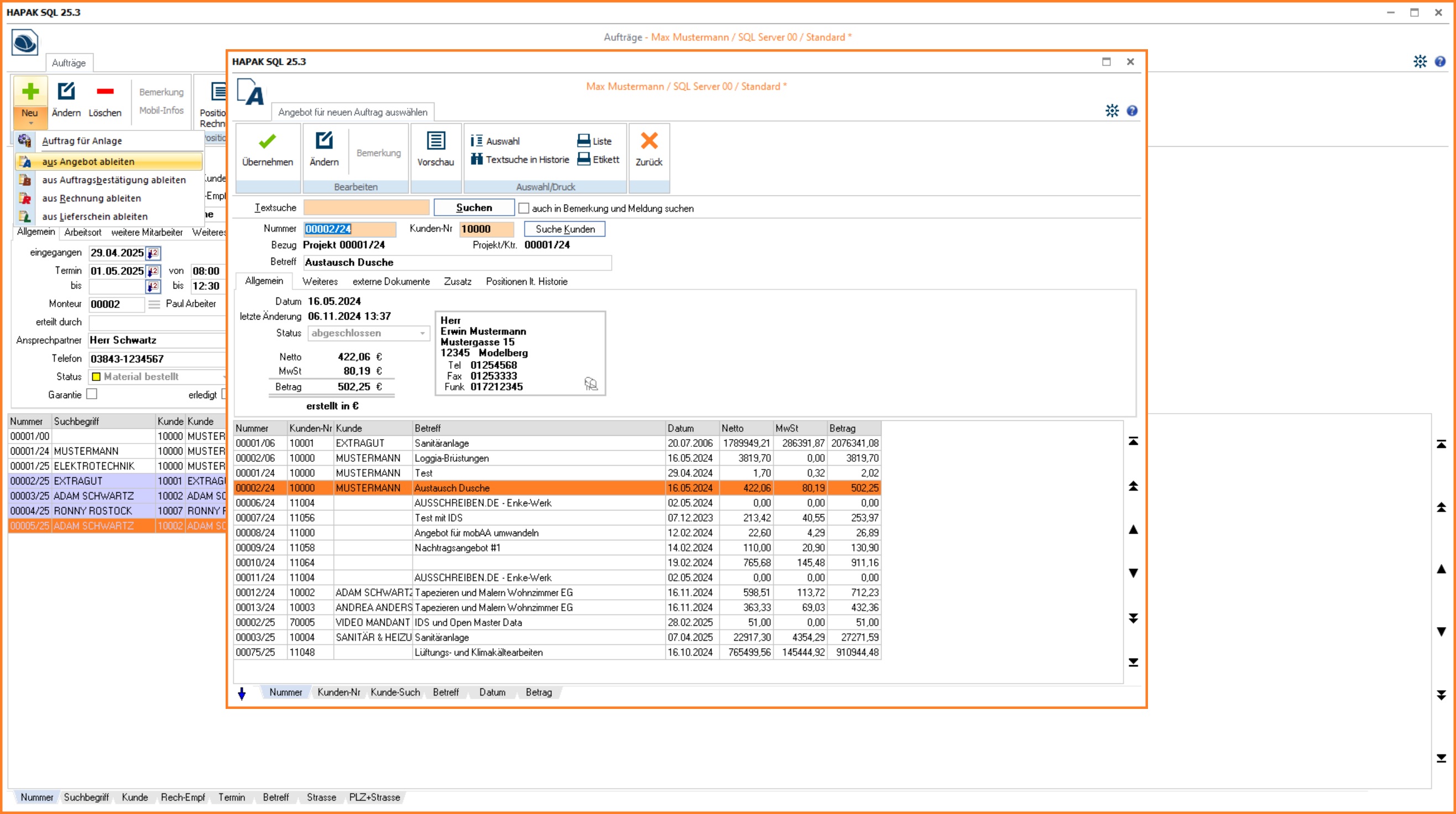Click the Textsuche in Historie binoculars icon
Viewport: 1456px width, 814px height.
click(x=477, y=159)
